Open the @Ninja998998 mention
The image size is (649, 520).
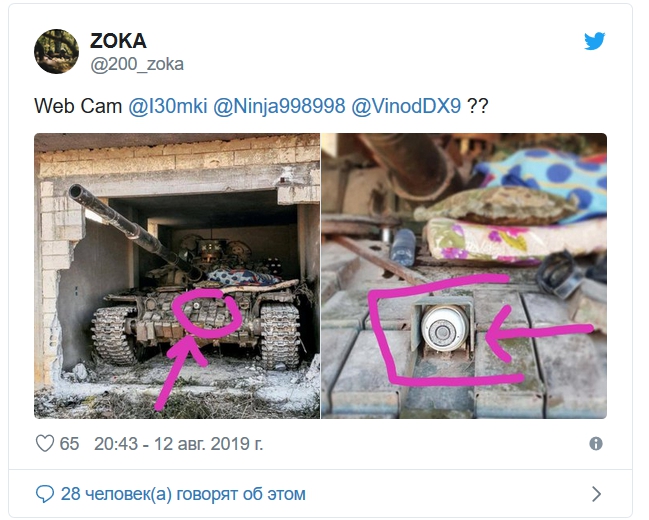[x=279, y=106]
